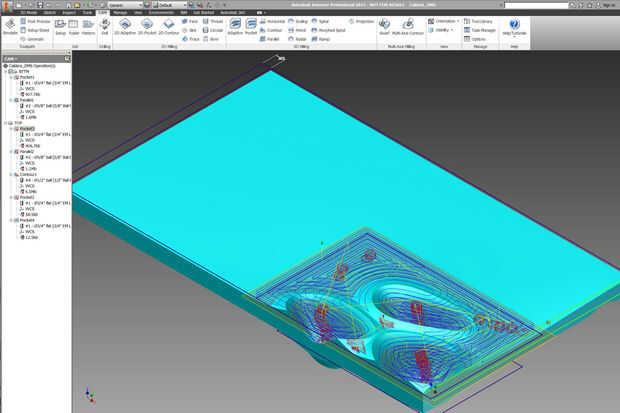620x413 pixels.
Task: Click the Morphed Spiral milling tool
Action: tap(328, 30)
